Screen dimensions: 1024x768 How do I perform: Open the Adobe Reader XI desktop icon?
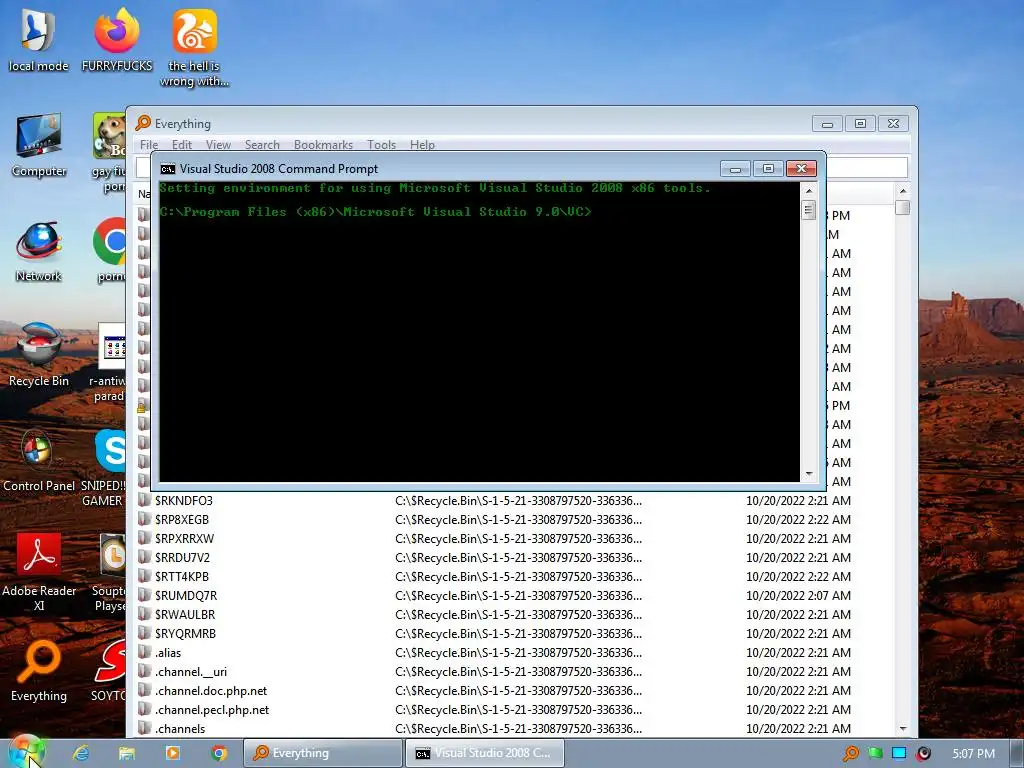click(x=39, y=573)
